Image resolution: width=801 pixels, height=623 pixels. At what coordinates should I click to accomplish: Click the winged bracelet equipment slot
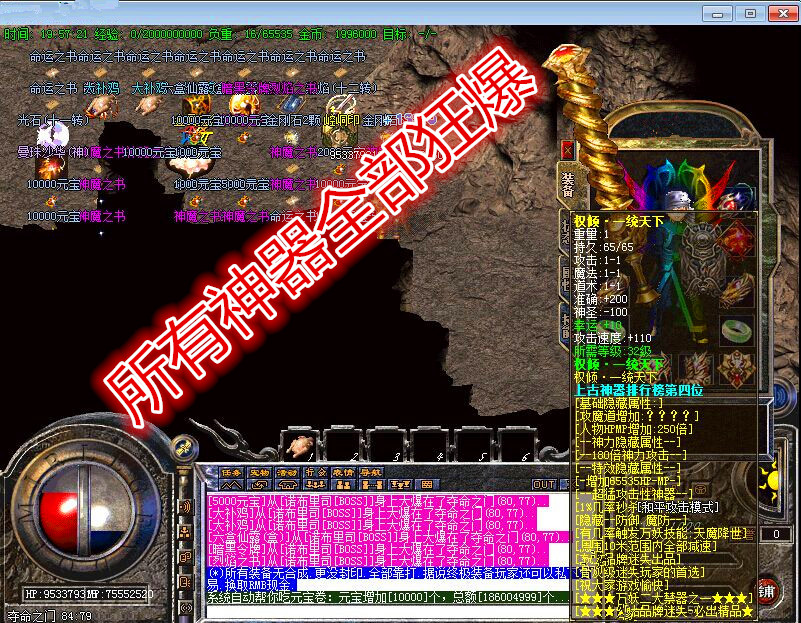(736, 287)
